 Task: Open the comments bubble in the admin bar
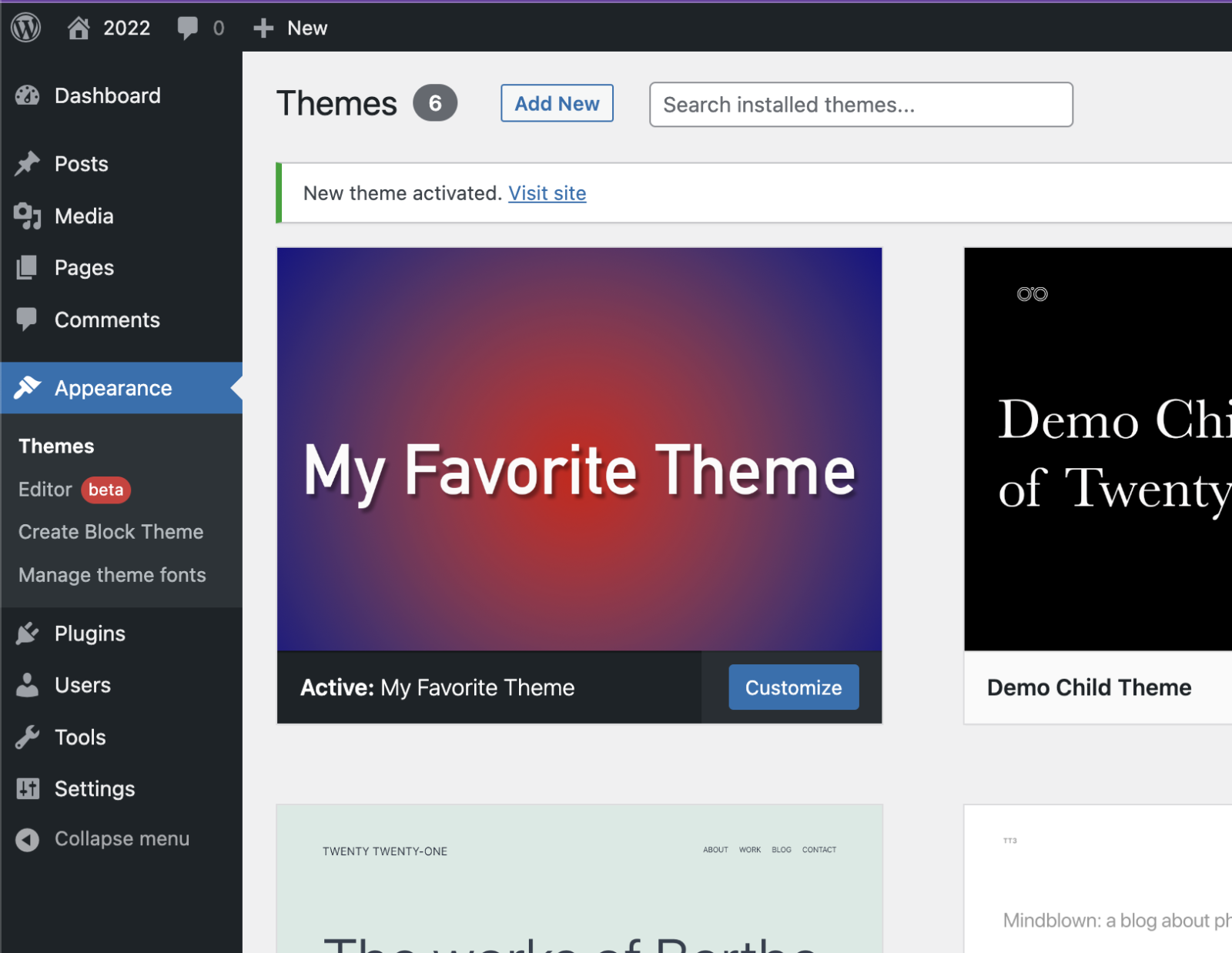point(188,28)
